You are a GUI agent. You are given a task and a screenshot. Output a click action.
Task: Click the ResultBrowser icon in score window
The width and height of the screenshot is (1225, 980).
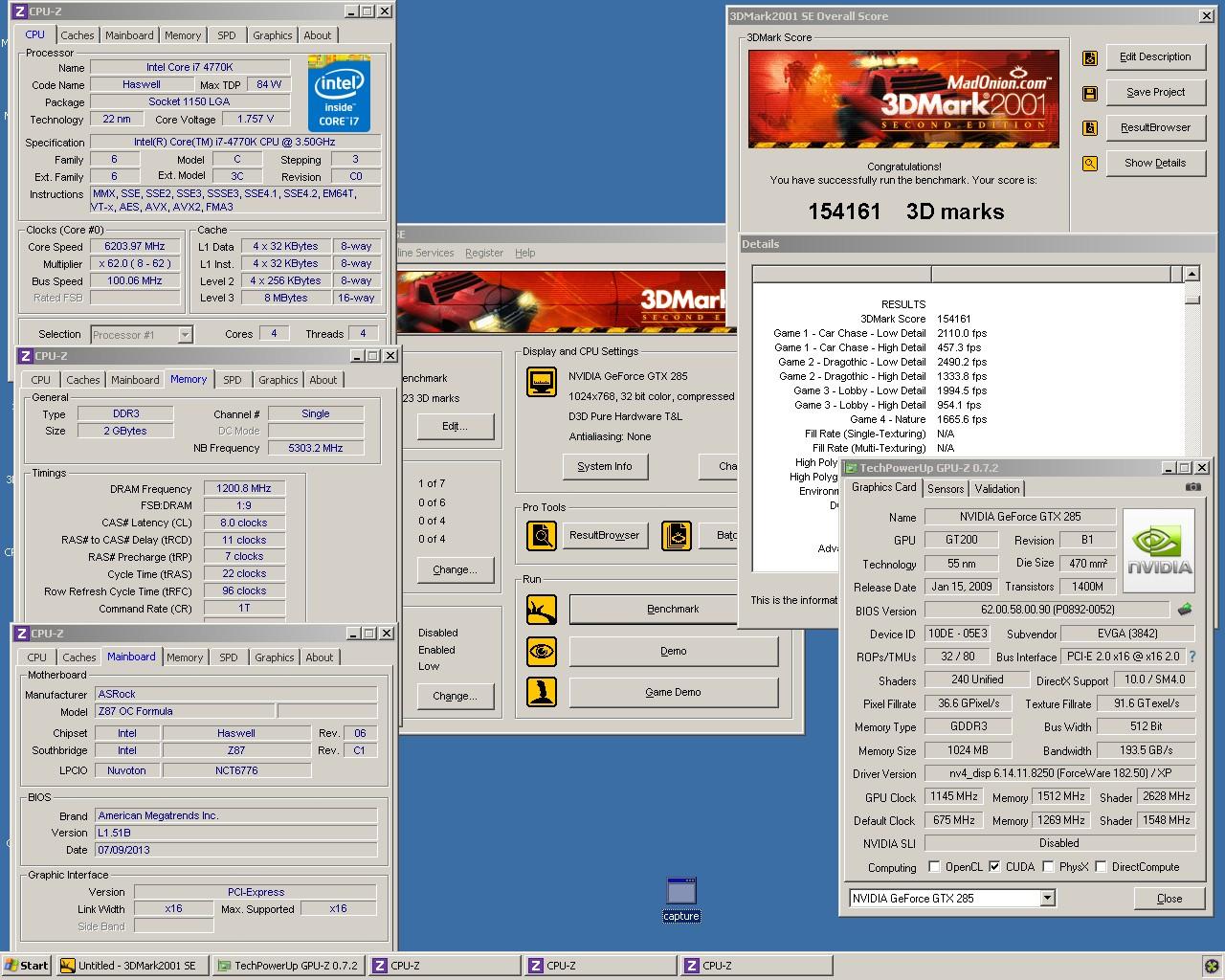(1089, 128)
